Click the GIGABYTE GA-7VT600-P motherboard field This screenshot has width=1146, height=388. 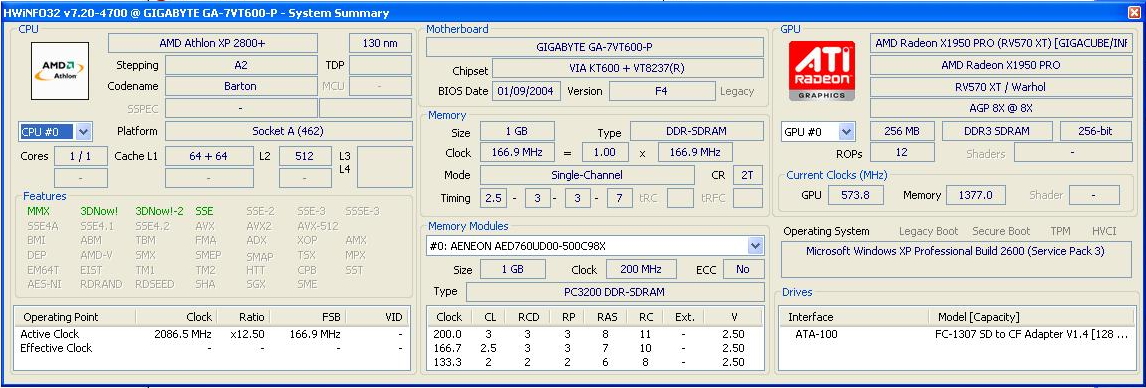594,47
